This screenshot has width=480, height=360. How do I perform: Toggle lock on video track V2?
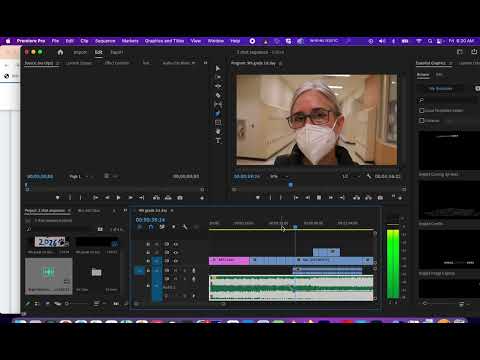pos(148,253)
